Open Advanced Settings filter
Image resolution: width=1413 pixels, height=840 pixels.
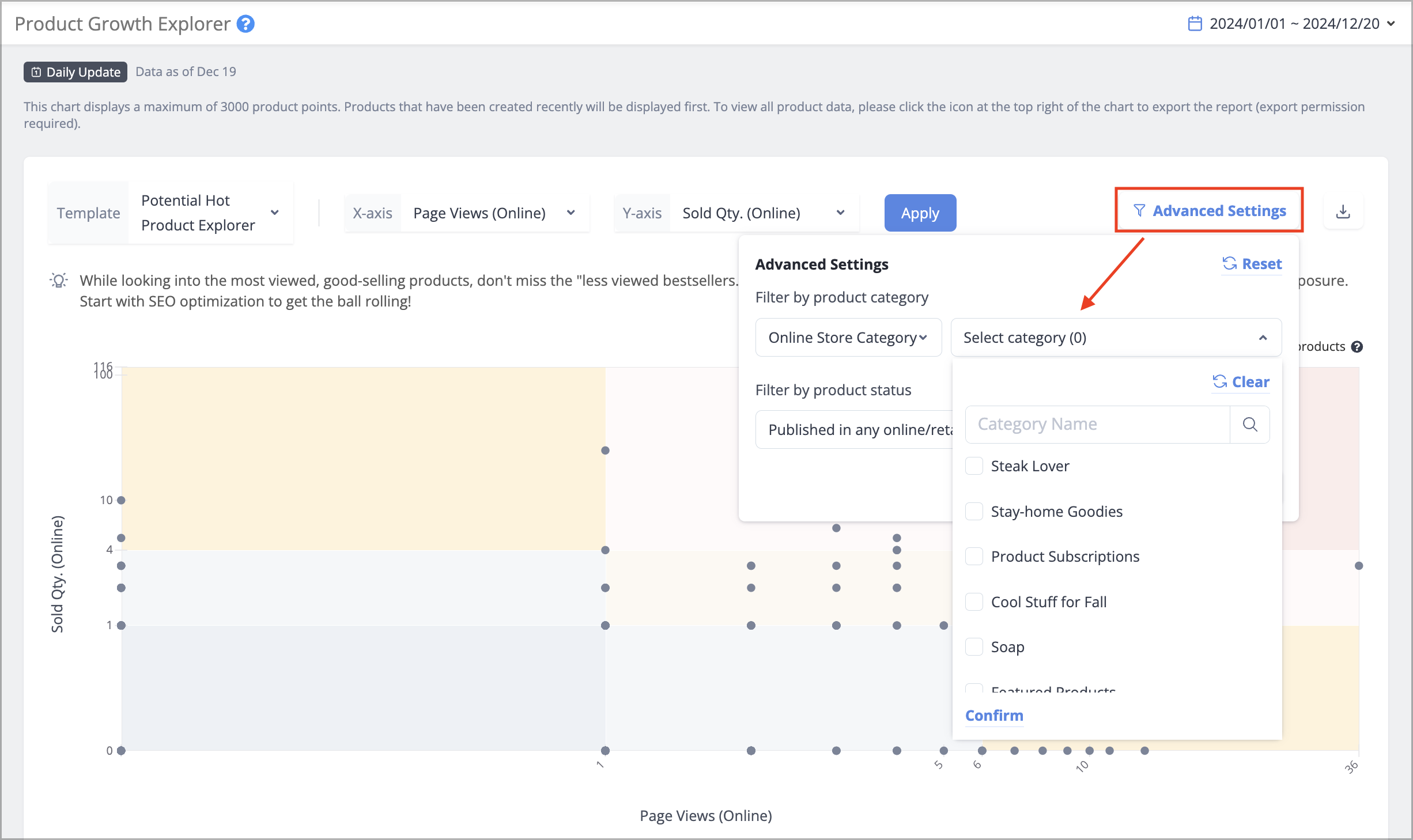coord(1209,211)
